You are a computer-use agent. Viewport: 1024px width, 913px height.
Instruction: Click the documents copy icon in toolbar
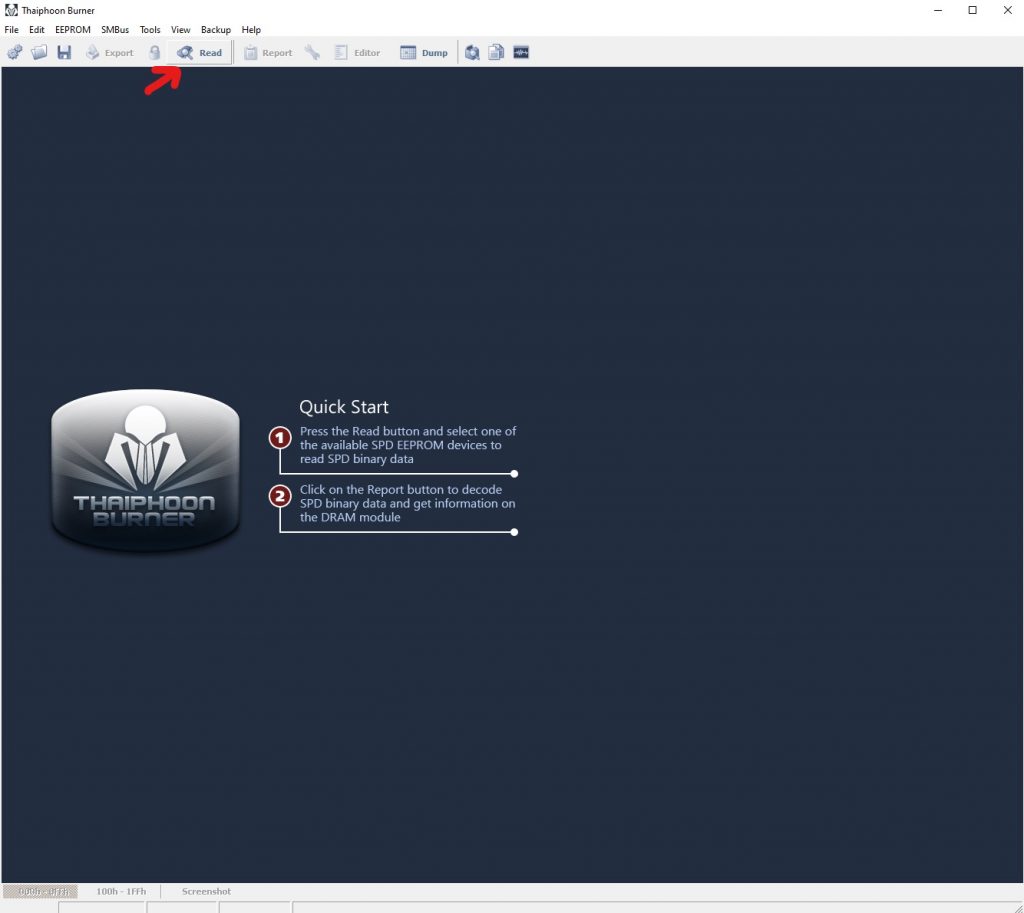496,52
